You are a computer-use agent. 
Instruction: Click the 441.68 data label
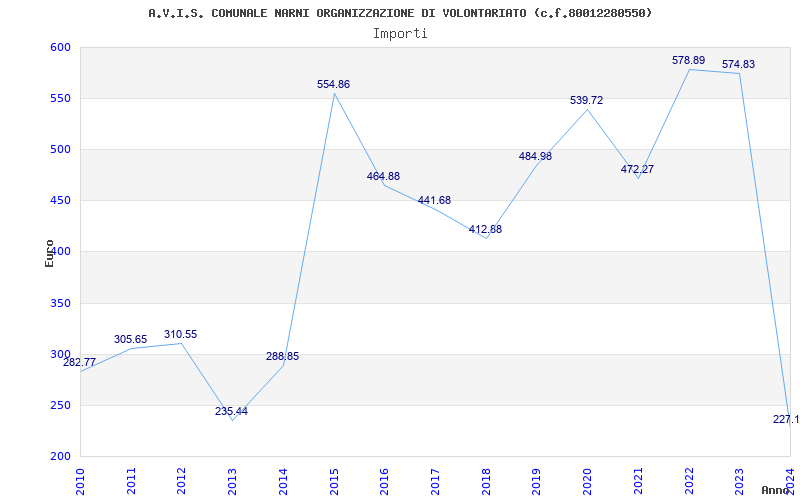[434, 200]
